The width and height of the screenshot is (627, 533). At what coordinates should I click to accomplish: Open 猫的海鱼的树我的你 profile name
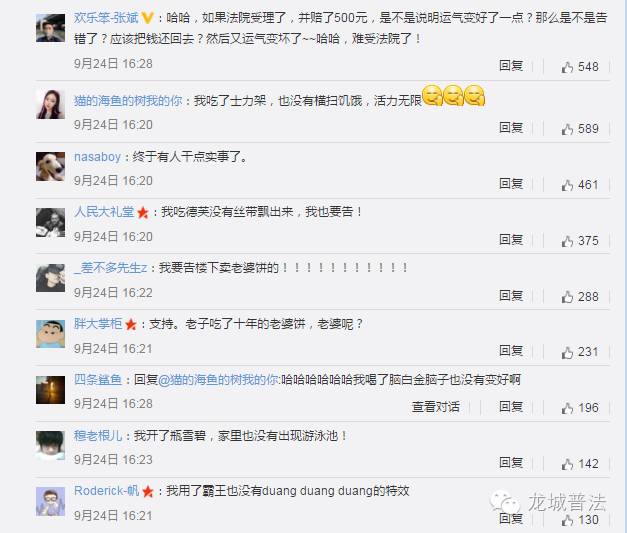tap(128, 101)
